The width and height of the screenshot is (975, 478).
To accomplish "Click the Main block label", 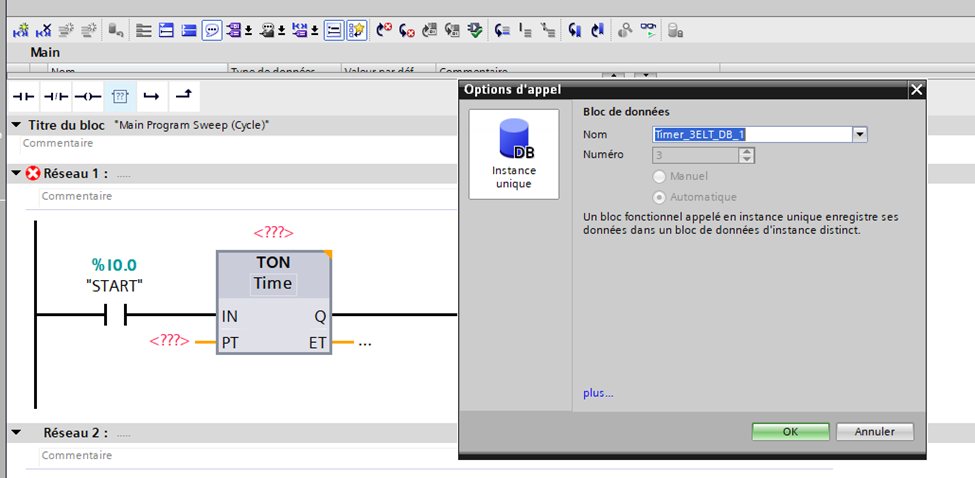I will click(x=45, y=53).
